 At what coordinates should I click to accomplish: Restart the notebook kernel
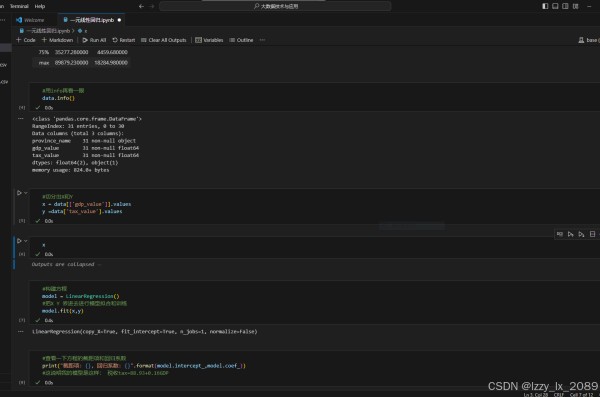click(124, 40)
